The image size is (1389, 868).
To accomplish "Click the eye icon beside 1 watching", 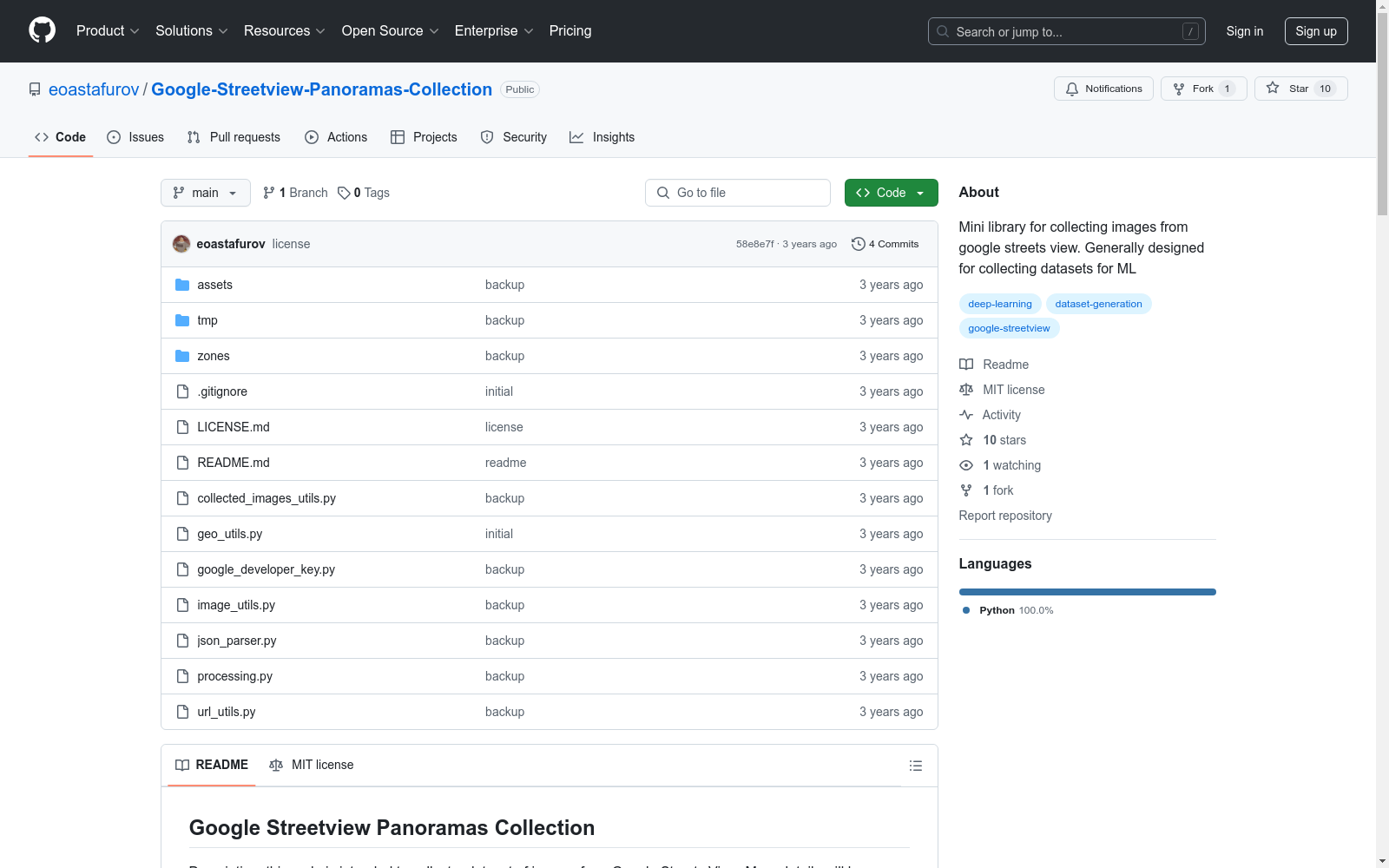I will coord(966,465).
